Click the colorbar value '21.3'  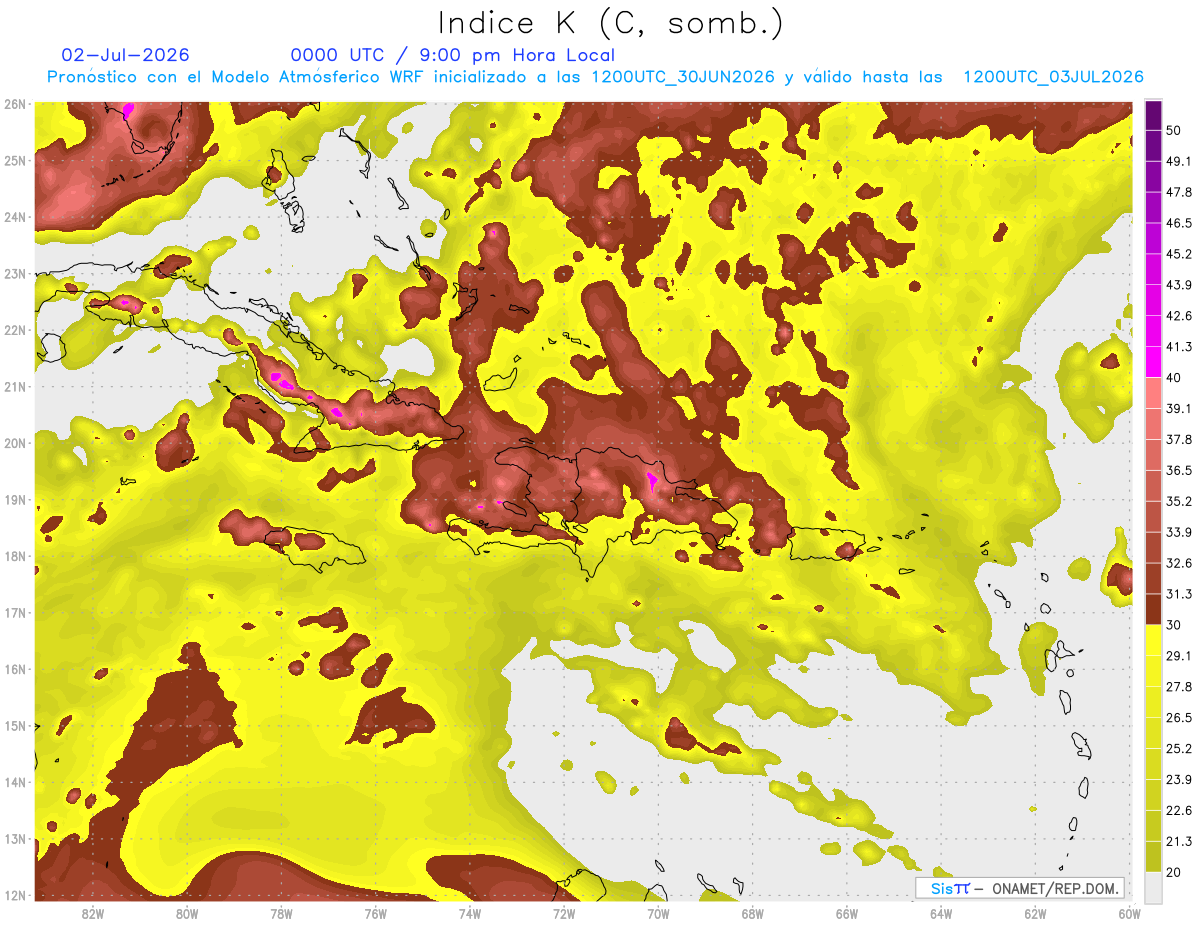(x=1178, y=842)
